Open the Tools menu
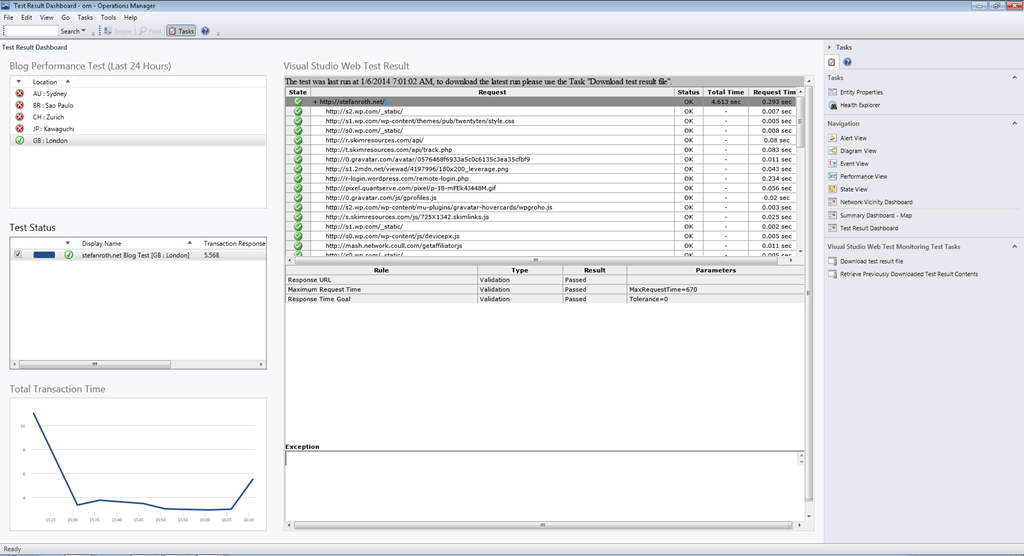The height and width of the screenshot is (556, 1024). [108, 18]
